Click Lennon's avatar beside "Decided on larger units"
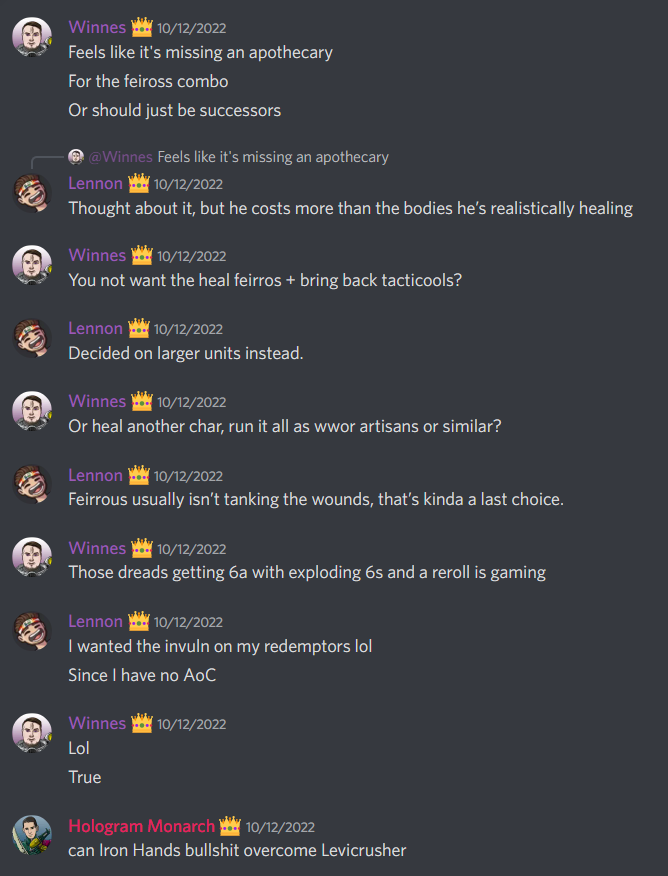This screenshot has width=668, height=876. (x=32, y=338)
